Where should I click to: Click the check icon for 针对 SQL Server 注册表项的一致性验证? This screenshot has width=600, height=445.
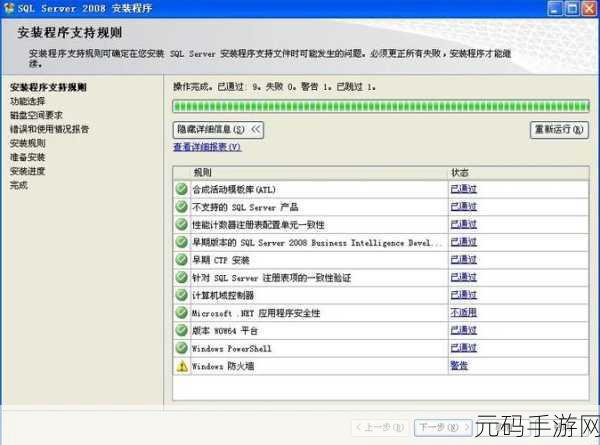181,277
